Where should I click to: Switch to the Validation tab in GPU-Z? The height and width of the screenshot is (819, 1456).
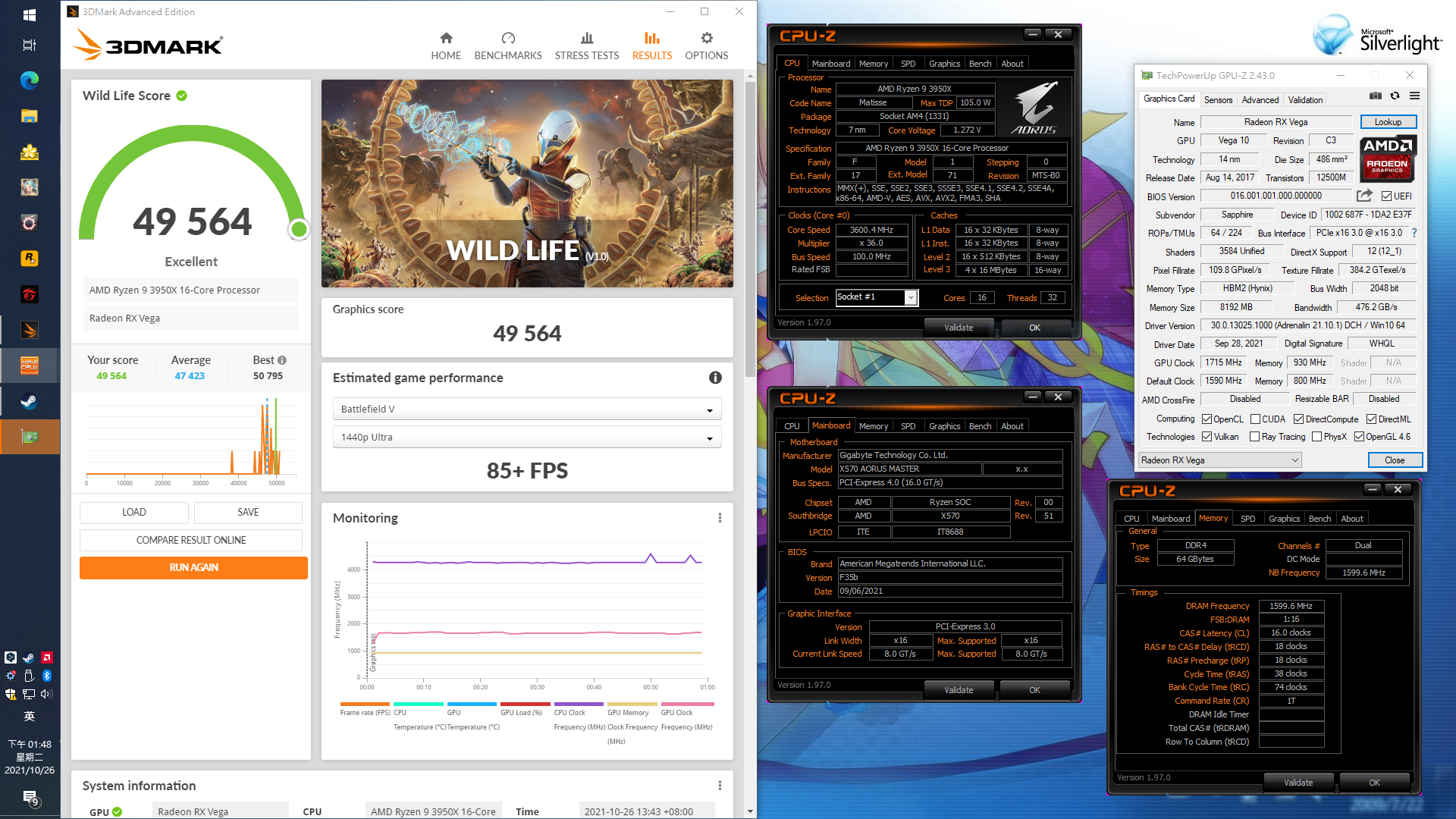click(x=1305, y=100)
